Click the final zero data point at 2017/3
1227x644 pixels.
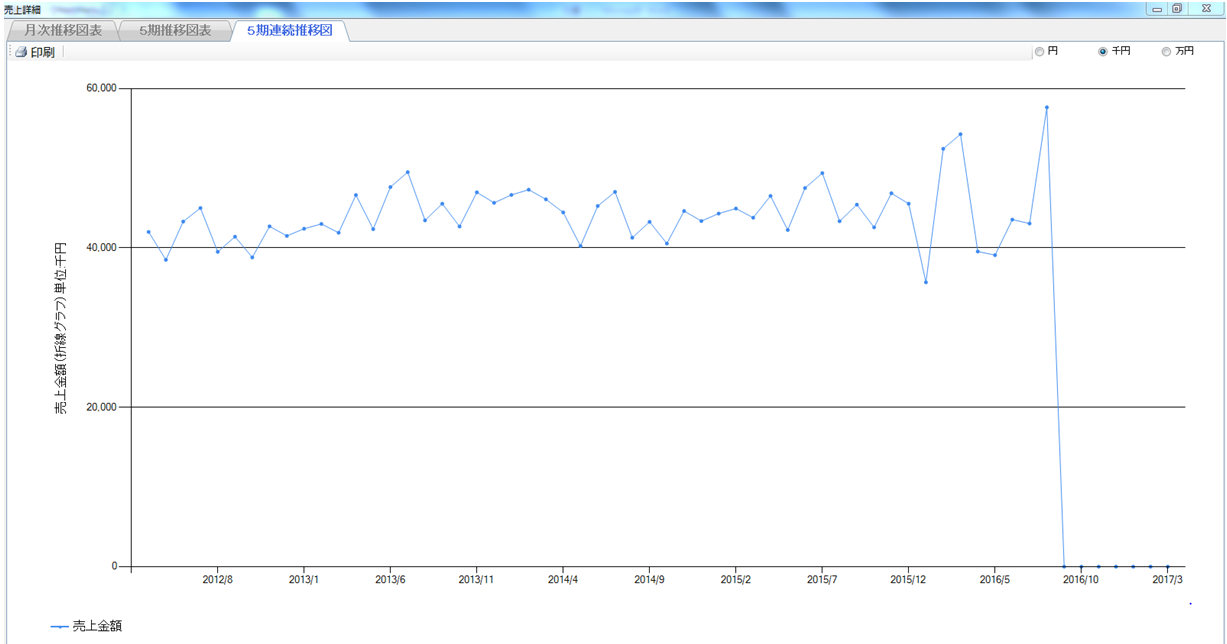click(1167, 566)
